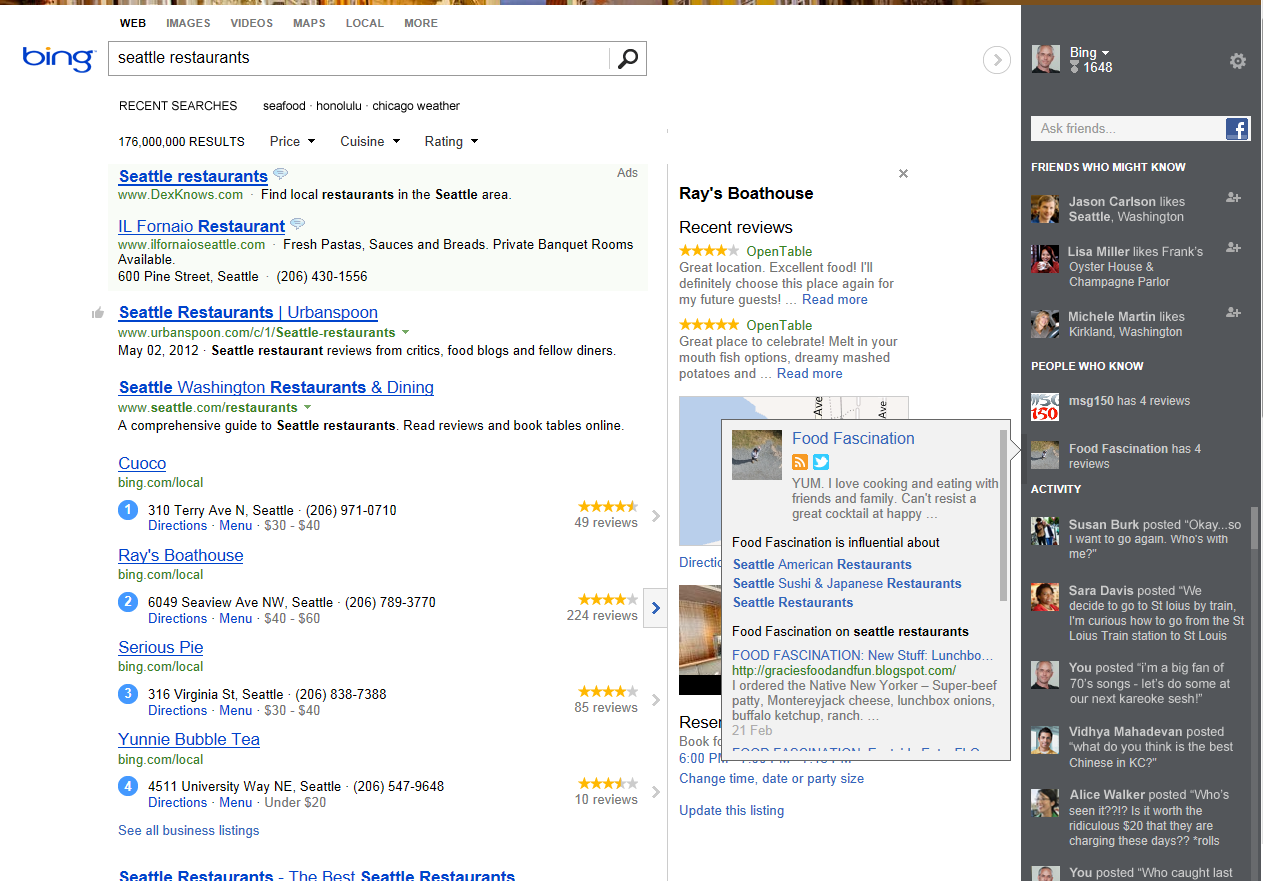Click See all business listings

pyautogui.click(x=188, y=830)
